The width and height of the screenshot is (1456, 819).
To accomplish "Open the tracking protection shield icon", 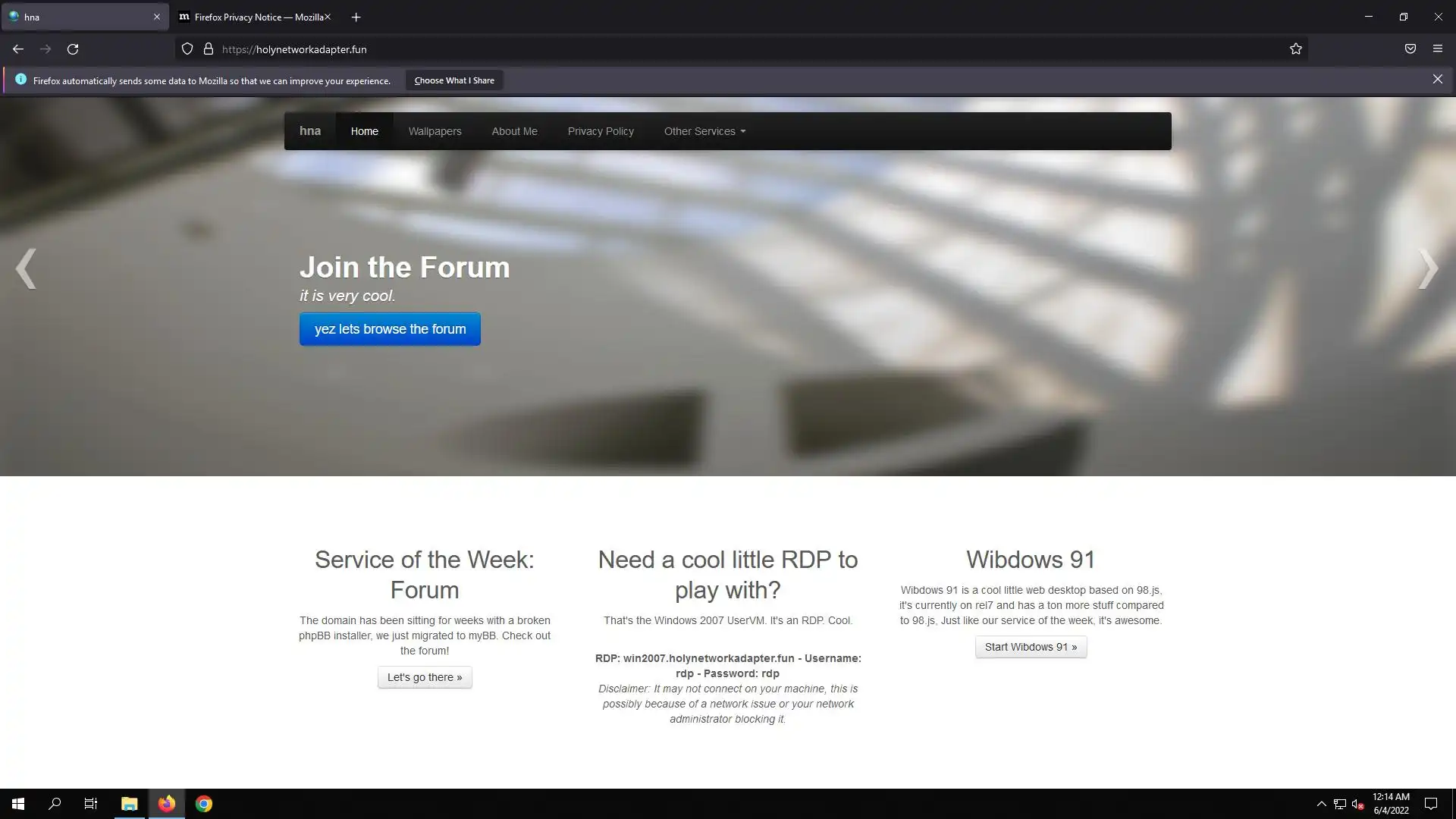I will (x=187, y=49).
